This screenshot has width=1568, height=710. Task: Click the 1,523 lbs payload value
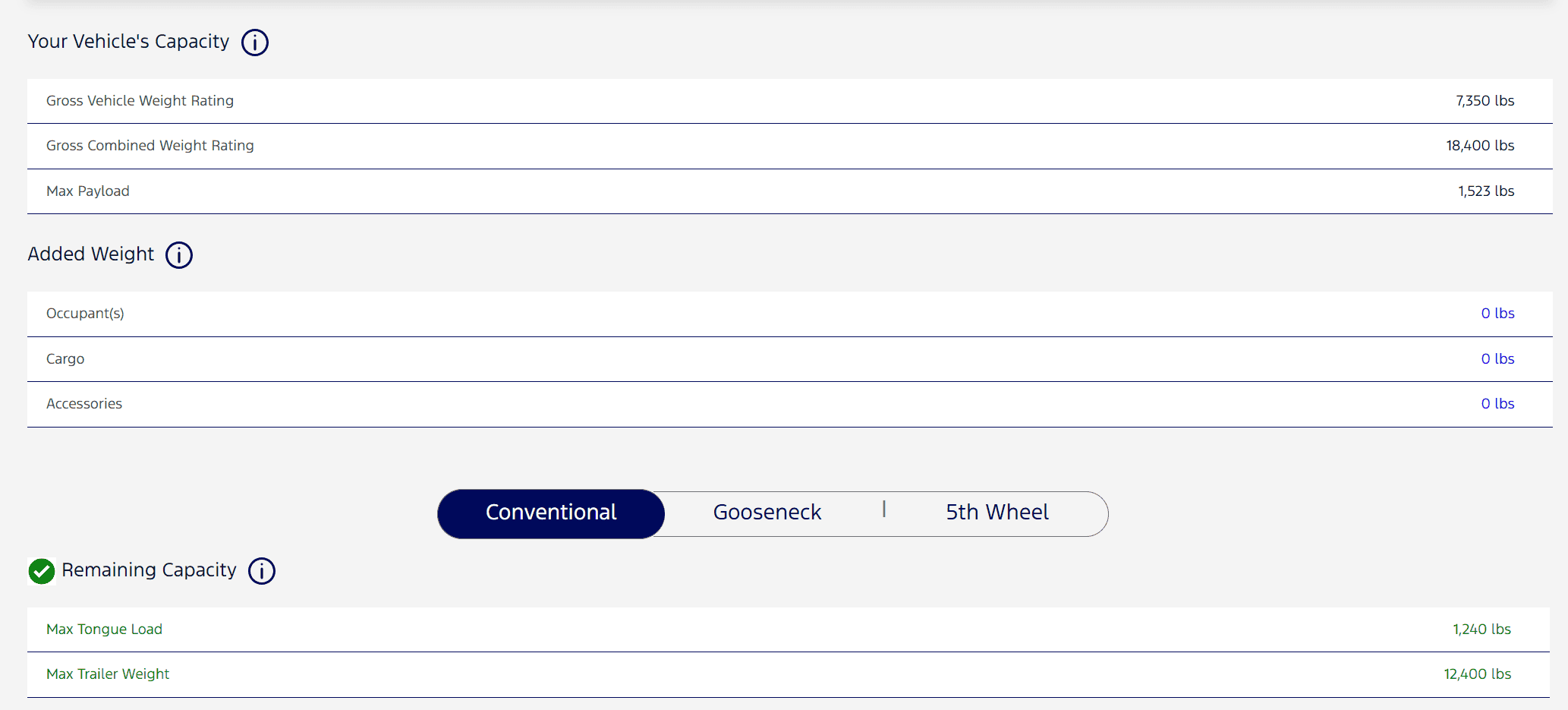1485,191
